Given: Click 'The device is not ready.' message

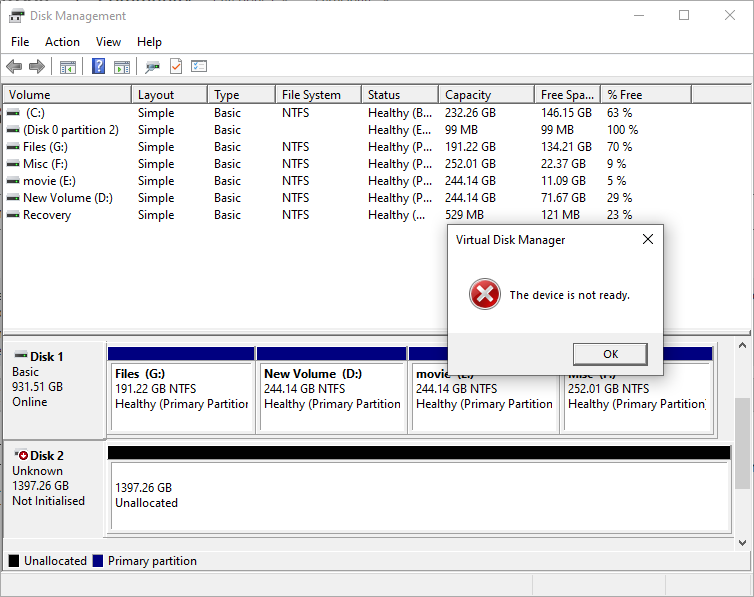Looking at the screenshot, I should point(569,295).
